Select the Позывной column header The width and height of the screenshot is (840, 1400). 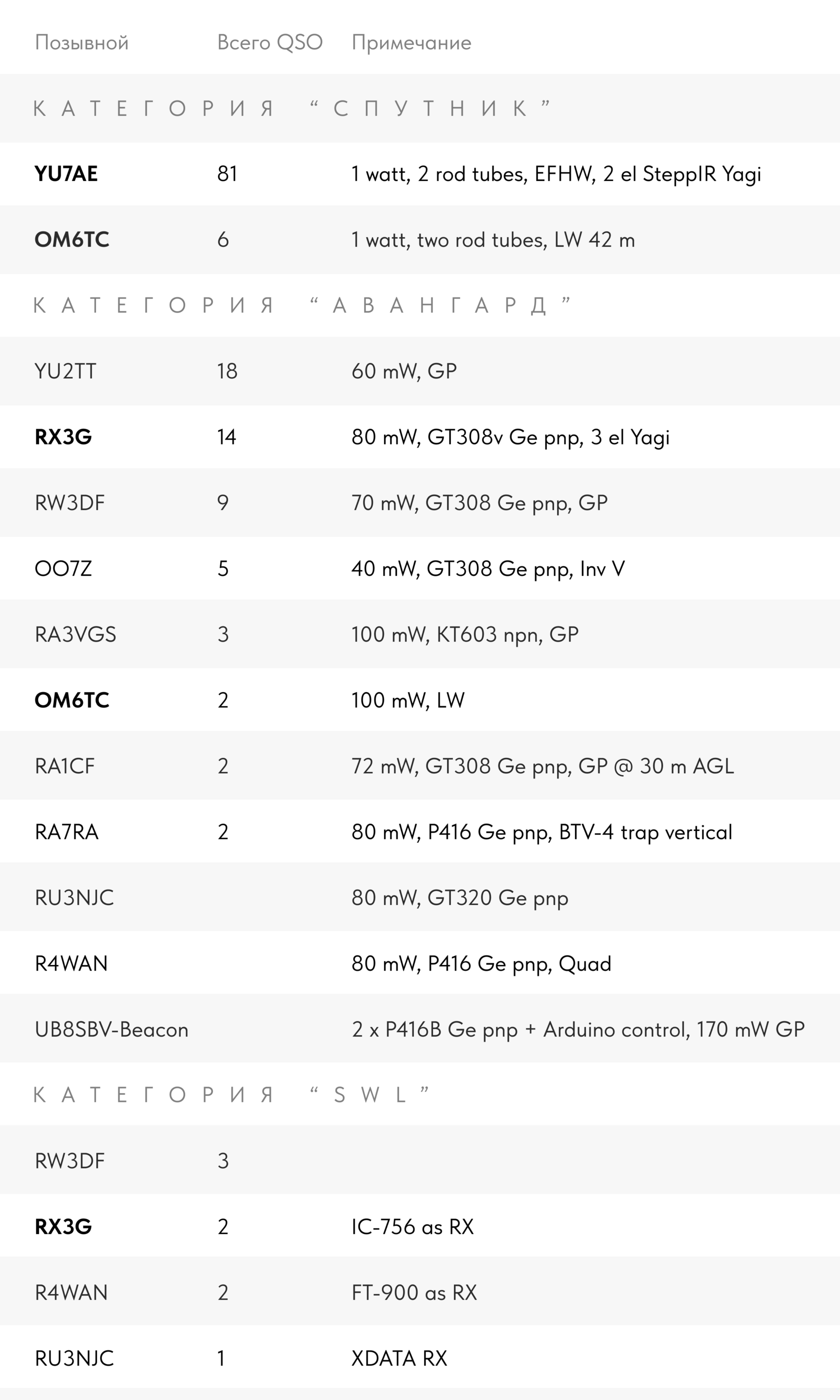(81, 42)
